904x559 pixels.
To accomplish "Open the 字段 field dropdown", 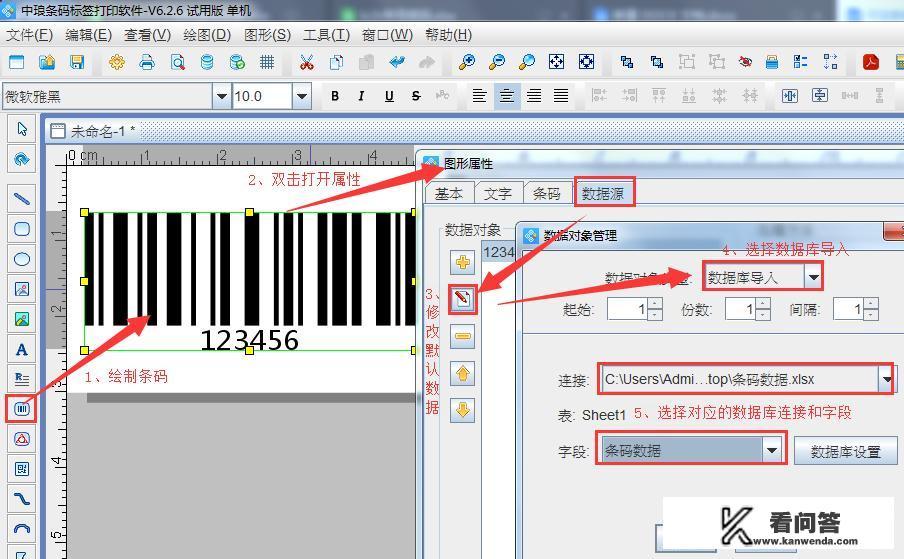I will (772, 450).
